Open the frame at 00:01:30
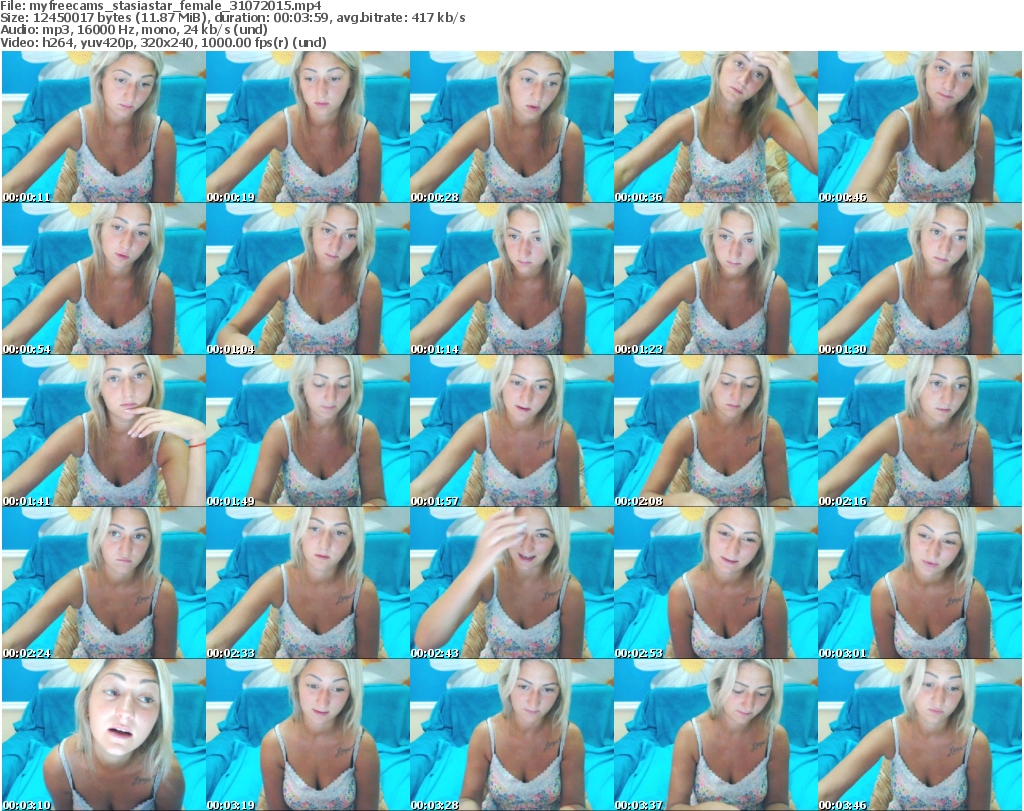1024x811 pixels. pos(920,279)
